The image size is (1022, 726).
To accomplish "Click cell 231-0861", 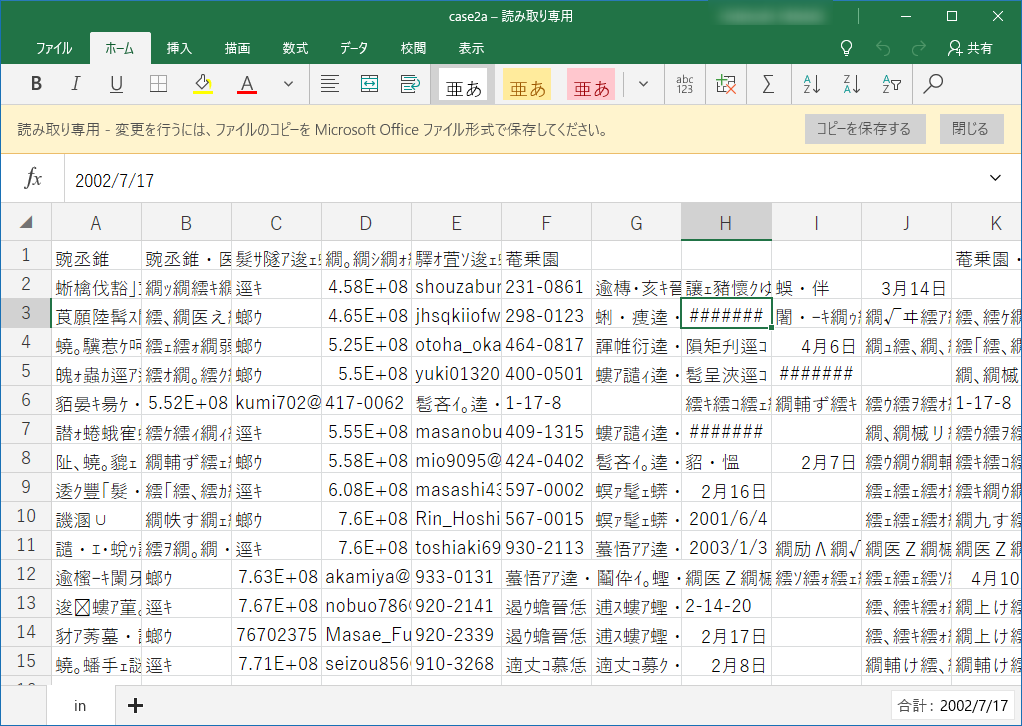I will point(546,287).
